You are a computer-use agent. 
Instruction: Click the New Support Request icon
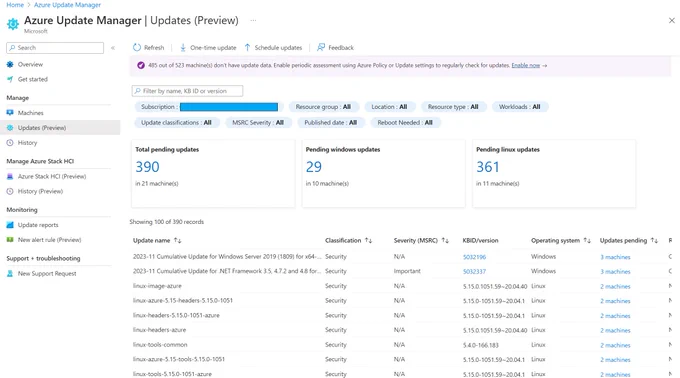click(10, 274)
